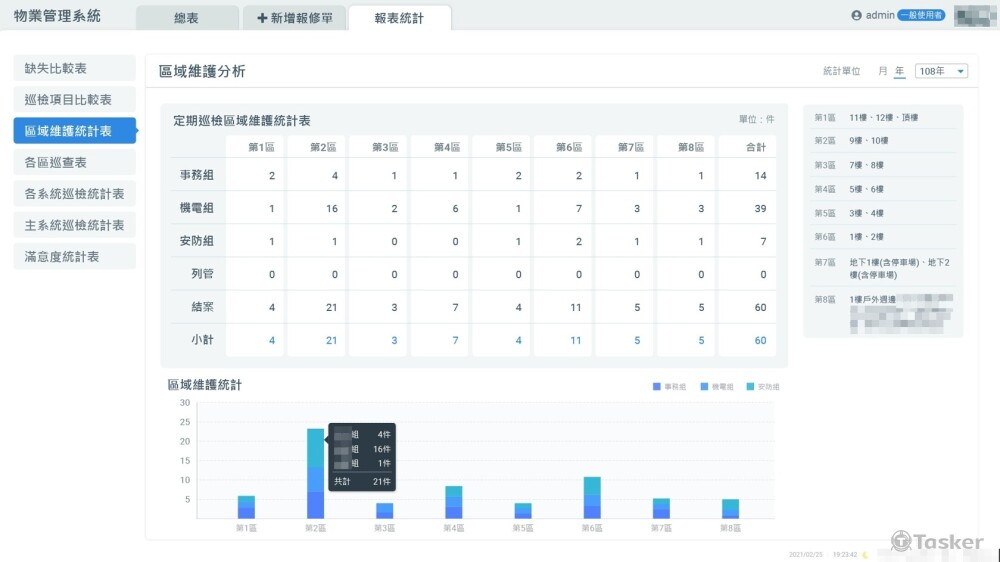
Task: Toggle 安防組 legend series in chart
Action: pos(763,386)
